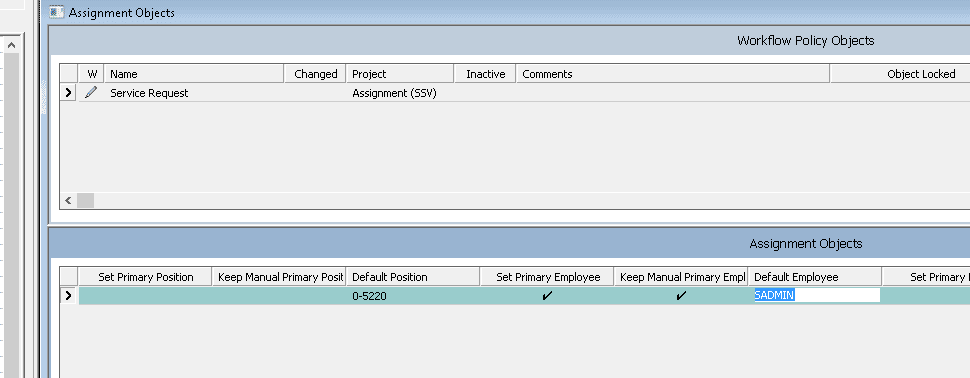Select the 0-5220 Default Position cell
The width and height of the screenshot is (970, 378).
[x=413, y=296]
